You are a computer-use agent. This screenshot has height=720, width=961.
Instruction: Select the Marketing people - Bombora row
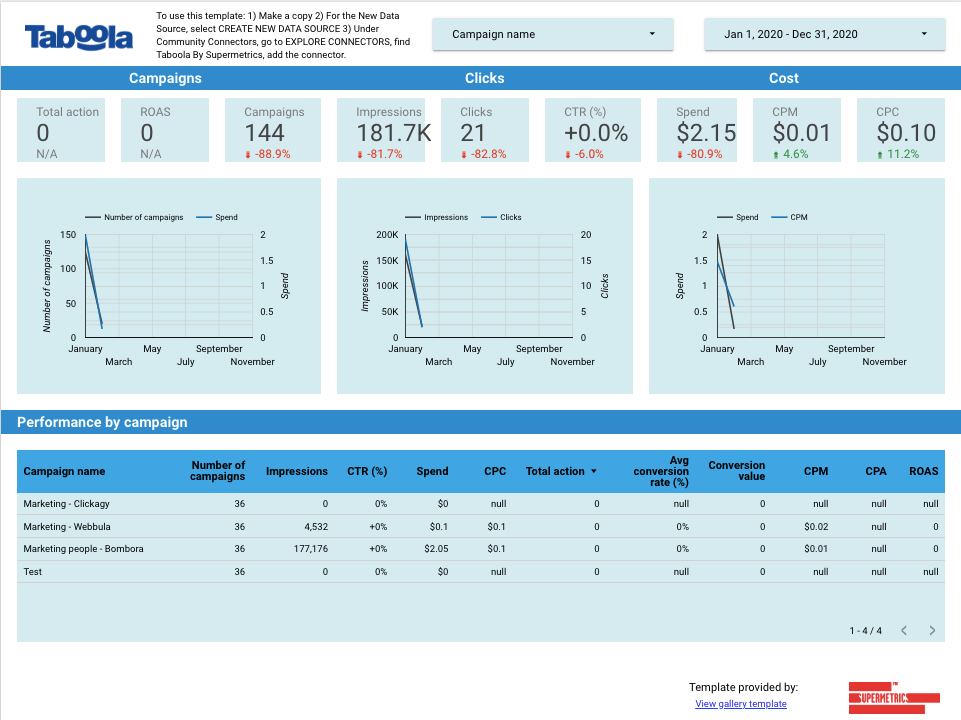pos(85,548)
